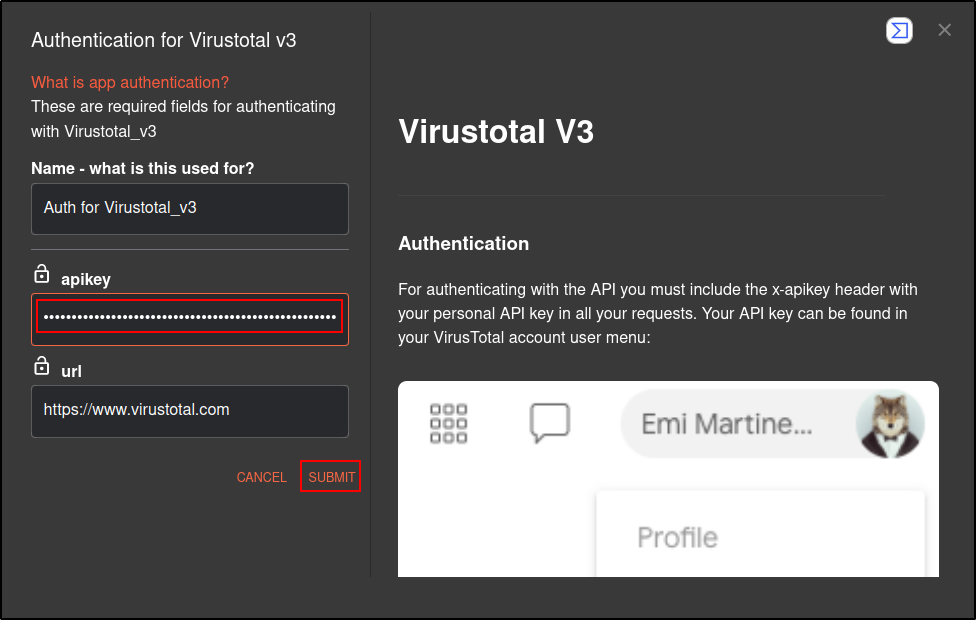Viewport: 976px width, 620px height.
Task: Select Profile in the user menu image
Action: coord(677,537)
